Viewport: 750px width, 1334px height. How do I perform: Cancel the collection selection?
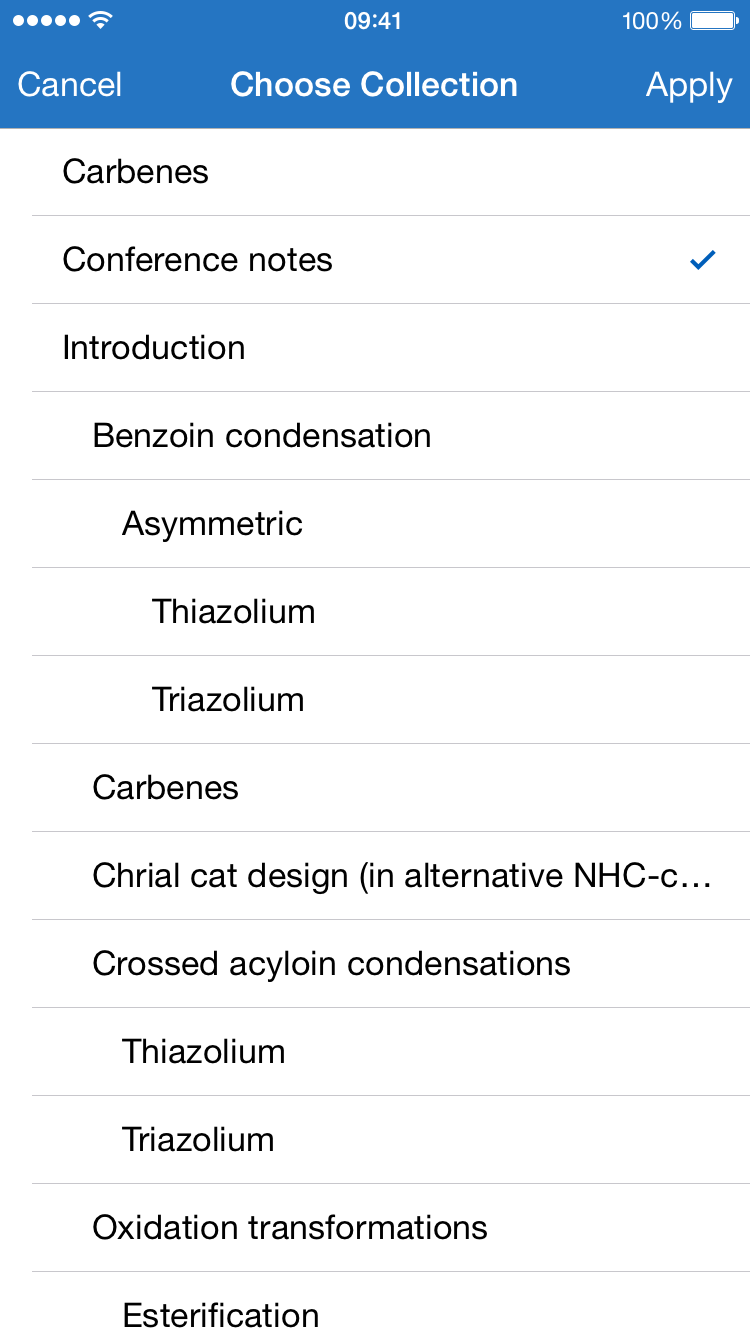(70, 85)
